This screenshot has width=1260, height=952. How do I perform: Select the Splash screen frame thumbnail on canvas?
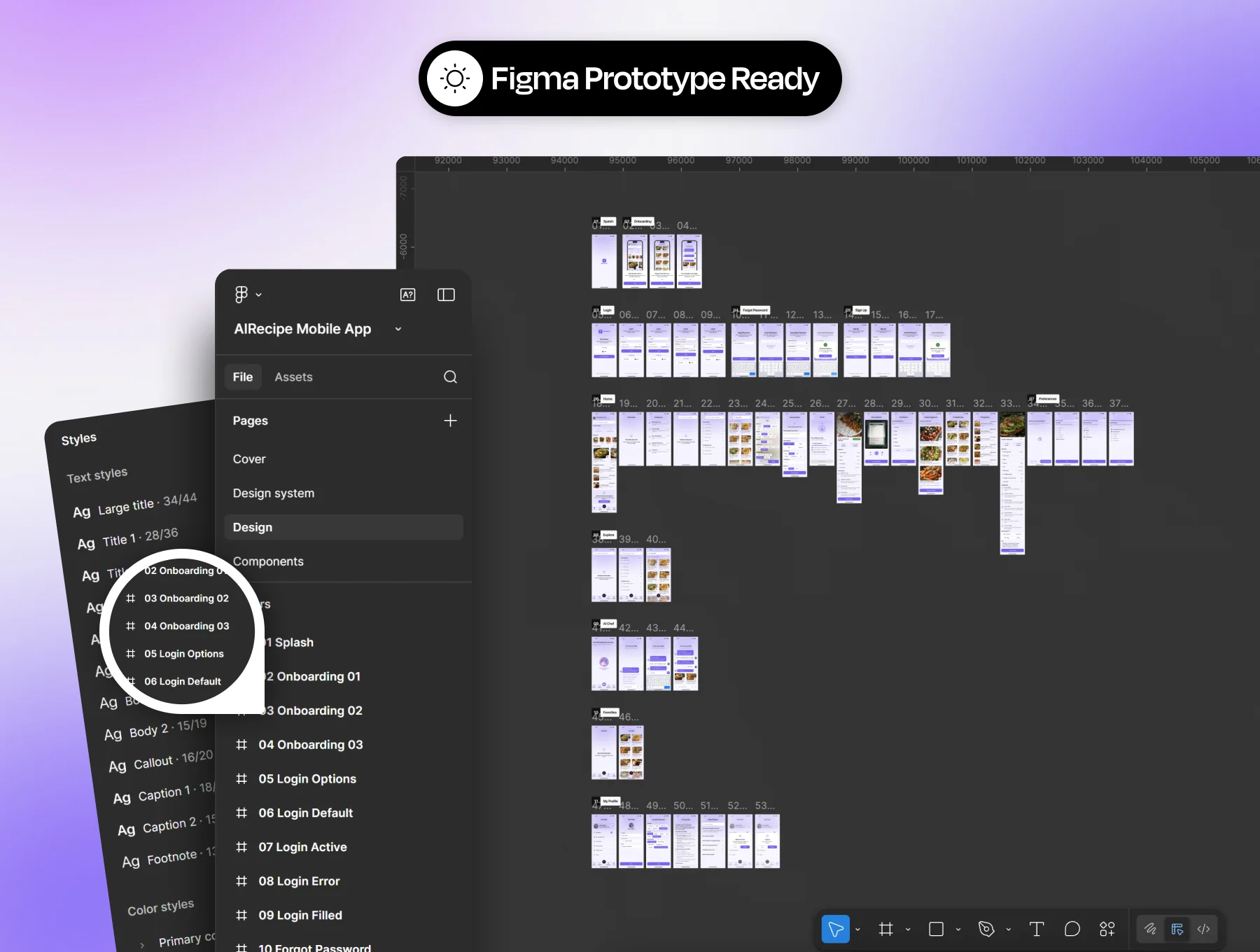tap(604, 261)
